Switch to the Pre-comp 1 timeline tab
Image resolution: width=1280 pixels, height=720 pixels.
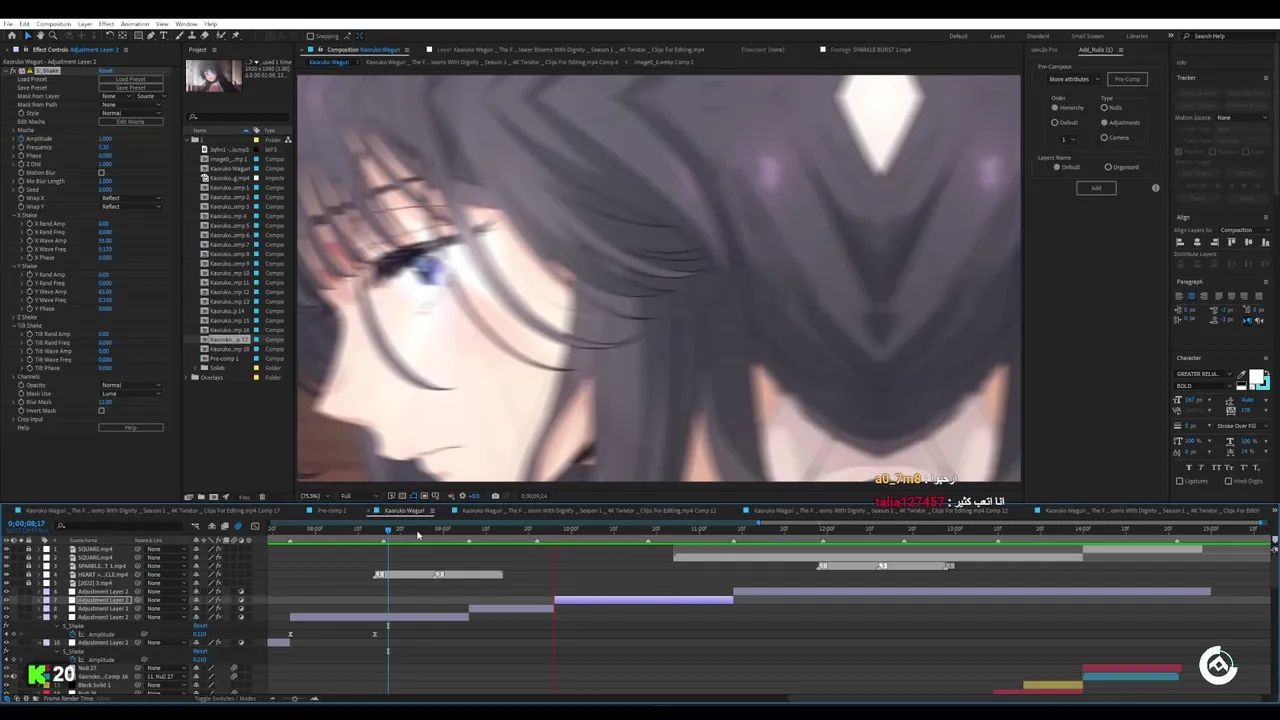(x=331, y=511)
